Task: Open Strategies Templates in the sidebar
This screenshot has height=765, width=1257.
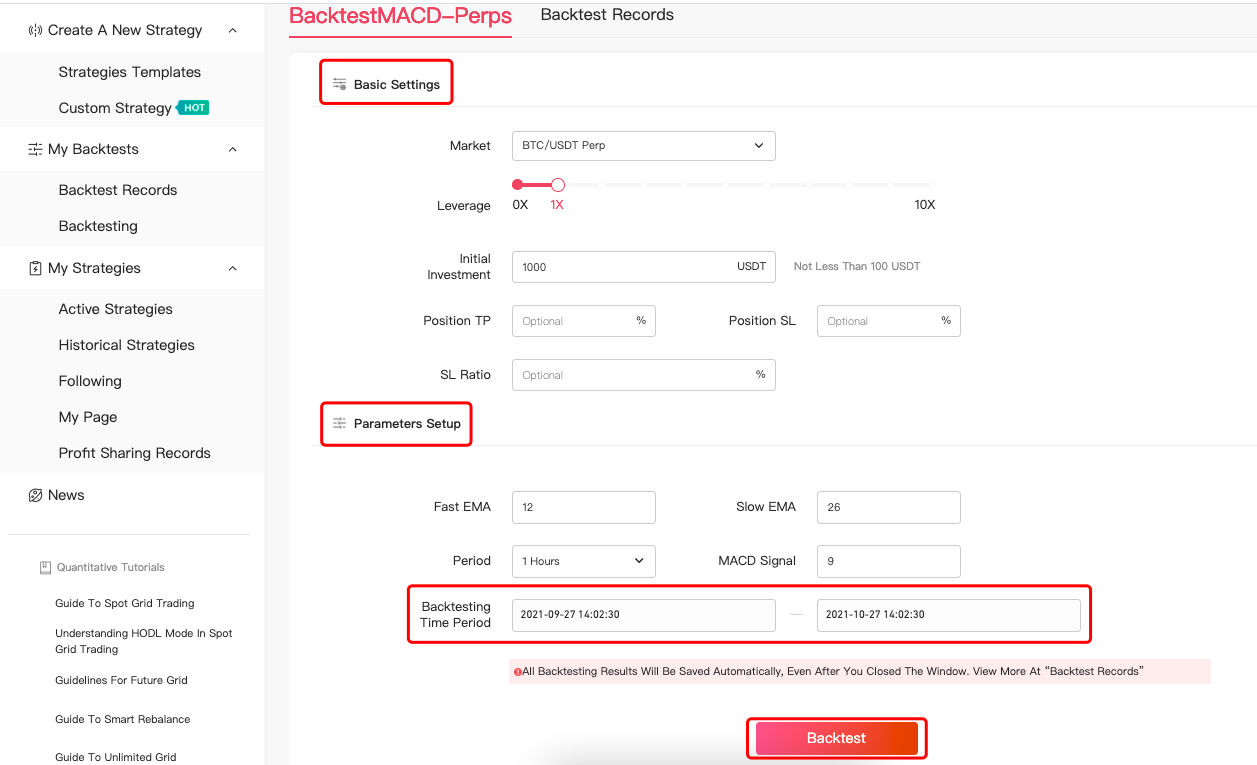Action: 129,72
